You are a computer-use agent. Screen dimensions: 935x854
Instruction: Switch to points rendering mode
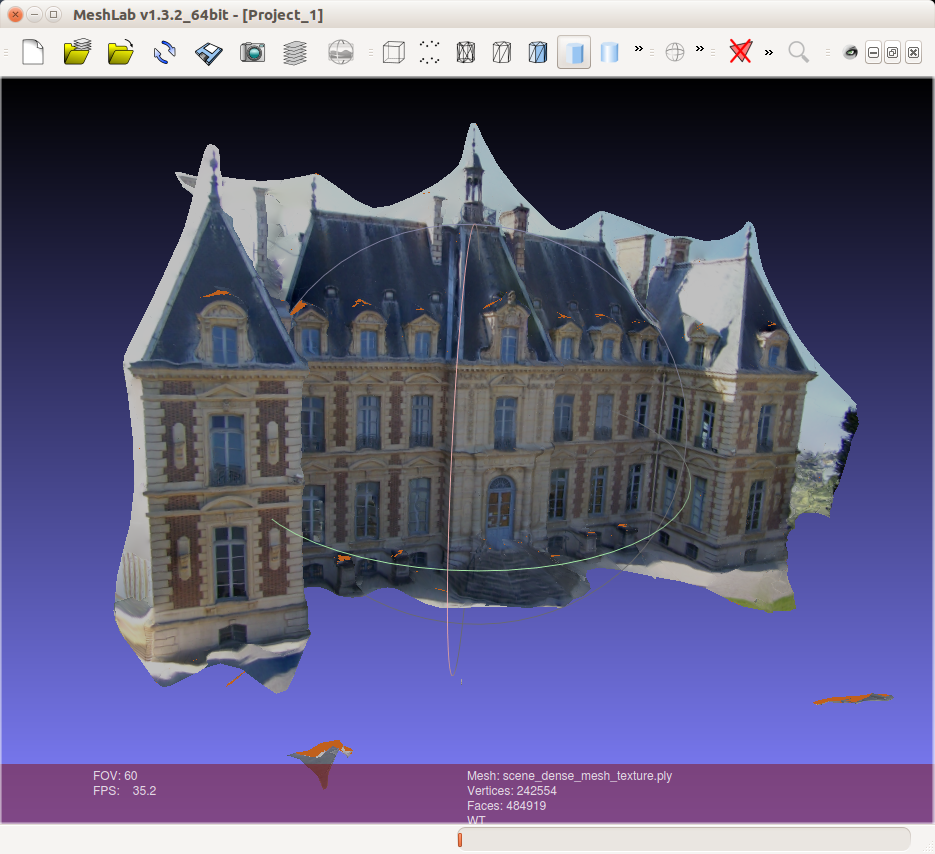pyautogui.click(x=429, y=52)
